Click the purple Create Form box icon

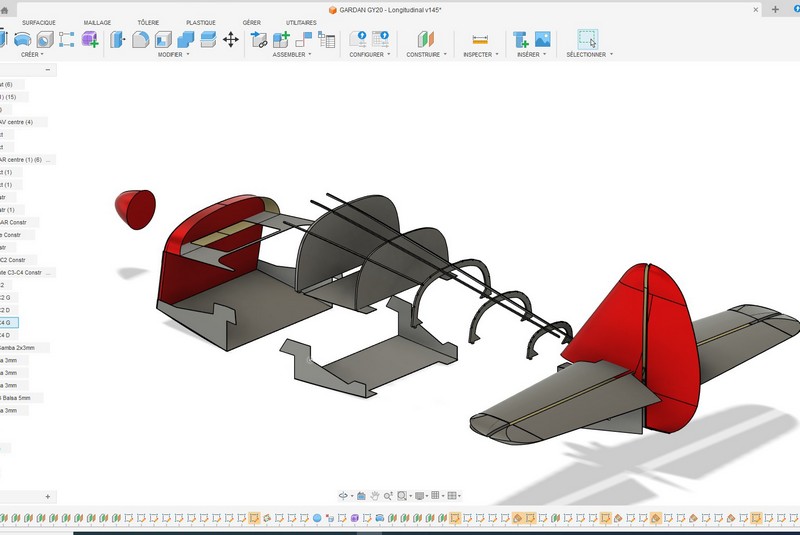(89, 39)
